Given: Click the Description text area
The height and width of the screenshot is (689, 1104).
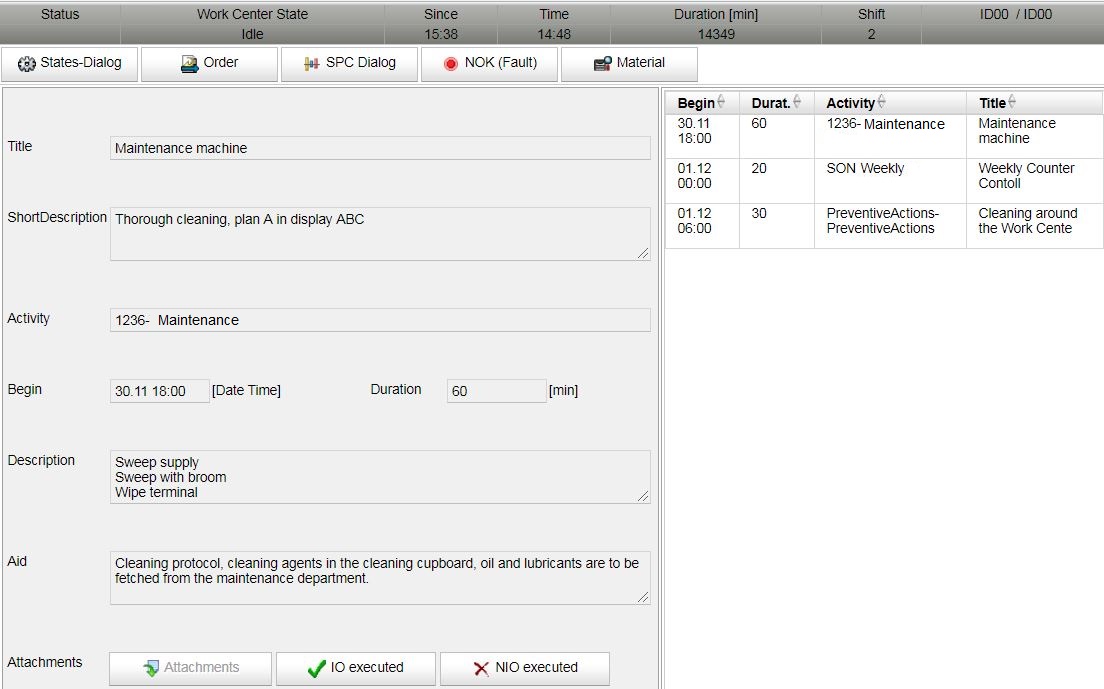Looking at the screenshot, I should (x=380, y=477).
